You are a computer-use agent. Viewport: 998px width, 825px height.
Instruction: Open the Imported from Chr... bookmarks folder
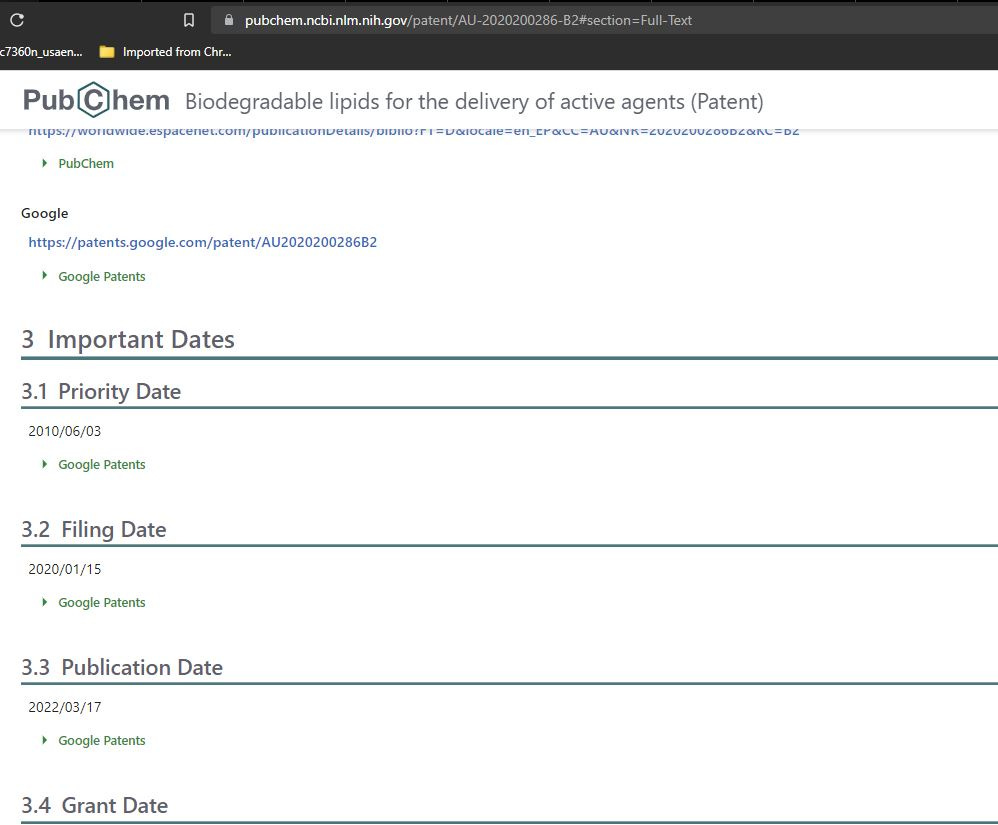point(165,52)
